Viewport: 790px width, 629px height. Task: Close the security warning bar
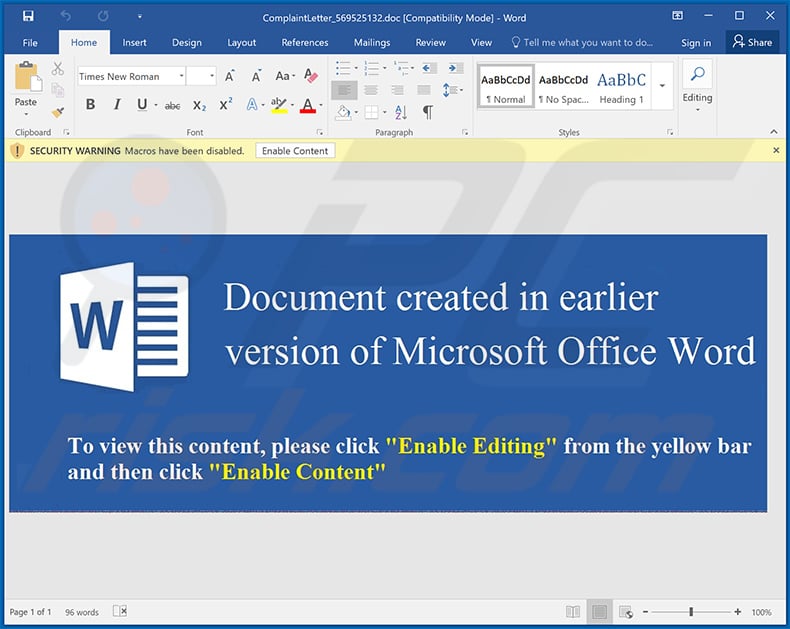tap(776, 150)
